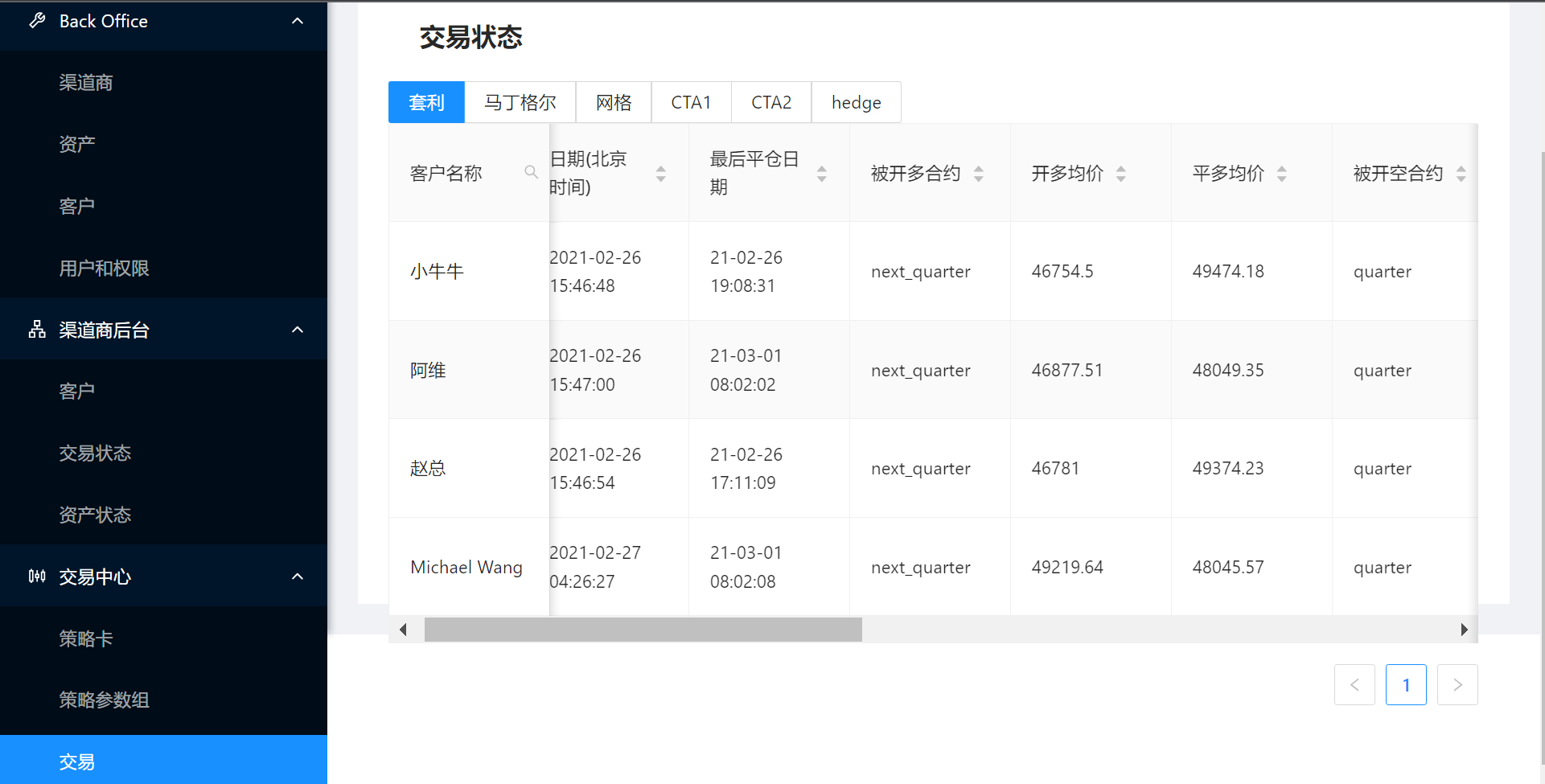1545x784 pixels.
Task: Open 资产状态 in the sidebar
Action: coord(163,515)
